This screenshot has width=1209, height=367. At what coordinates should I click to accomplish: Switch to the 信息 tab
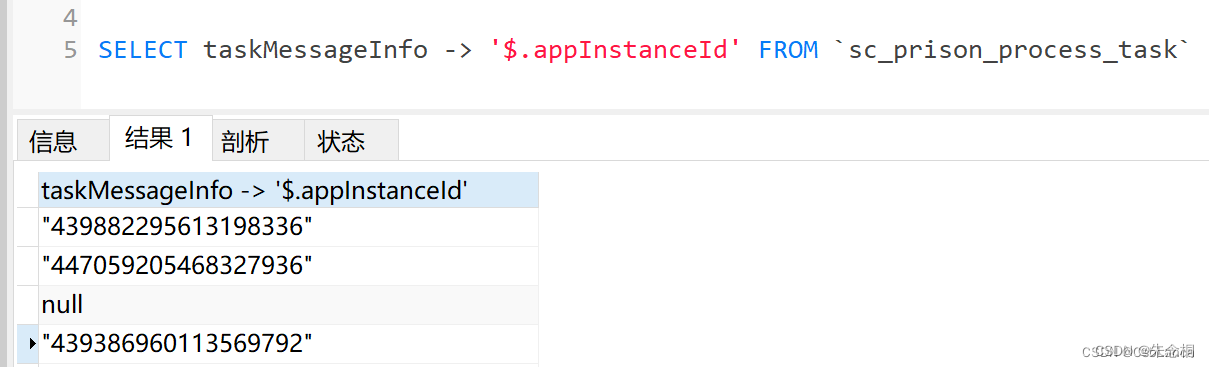(x=54, y=140)
